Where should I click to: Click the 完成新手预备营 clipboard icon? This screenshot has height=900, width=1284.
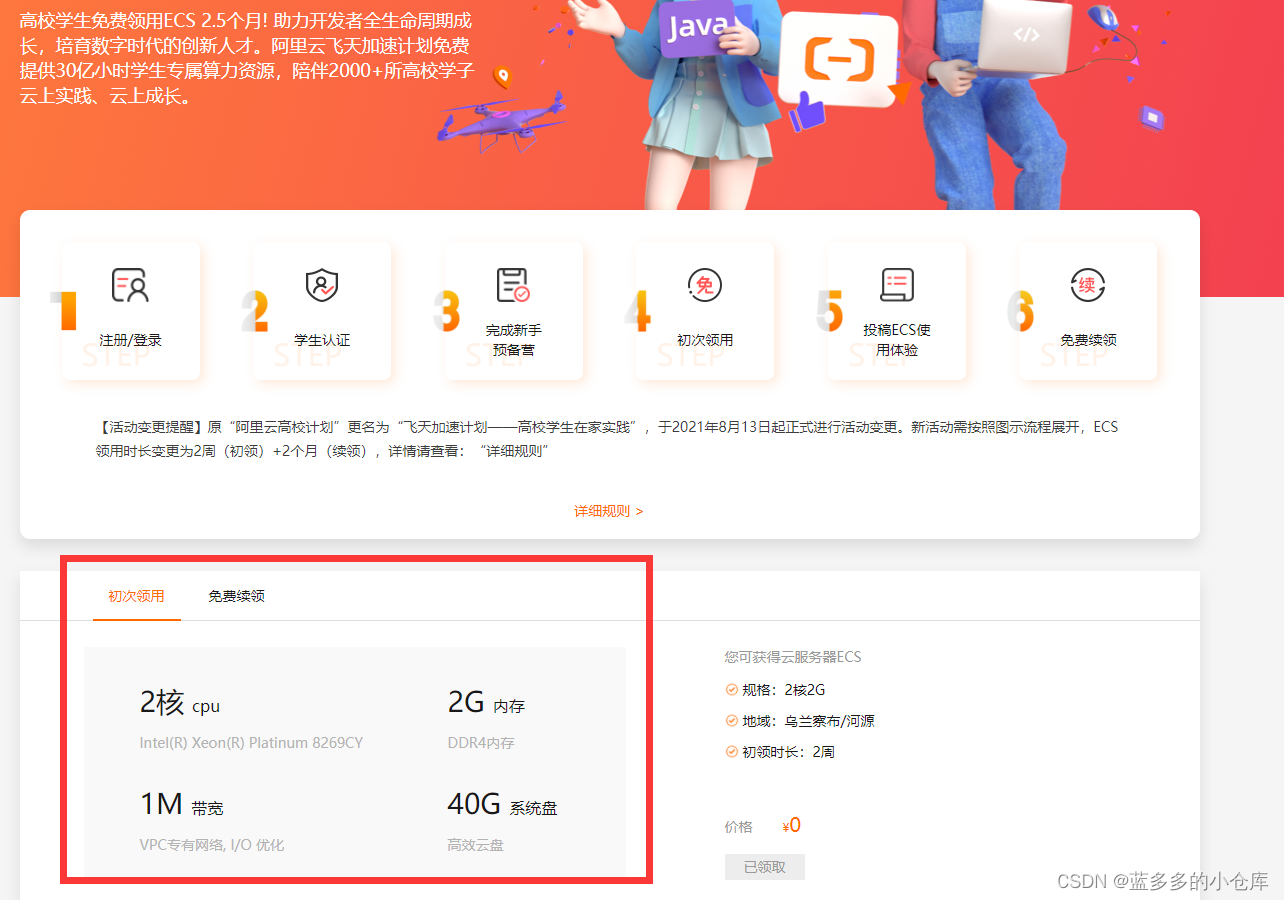click(513, 286)
